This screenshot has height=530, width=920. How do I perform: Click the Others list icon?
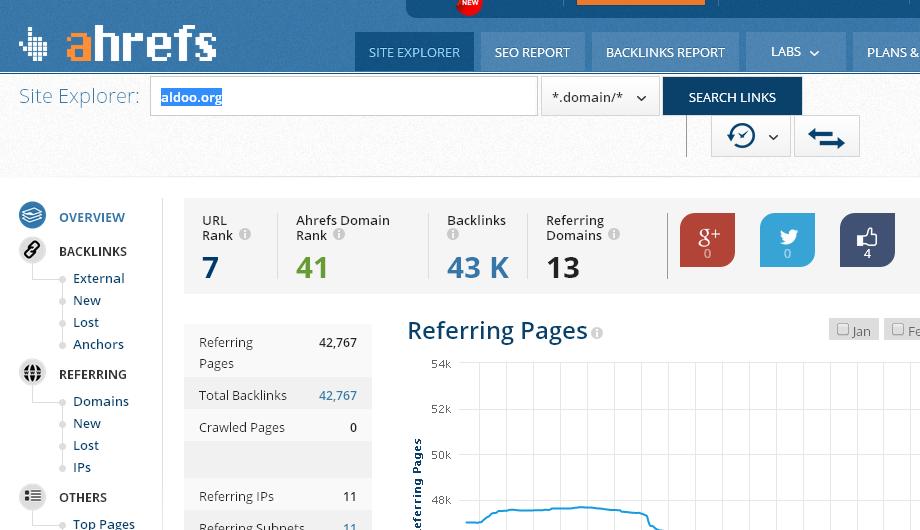(x=32, y=497)
